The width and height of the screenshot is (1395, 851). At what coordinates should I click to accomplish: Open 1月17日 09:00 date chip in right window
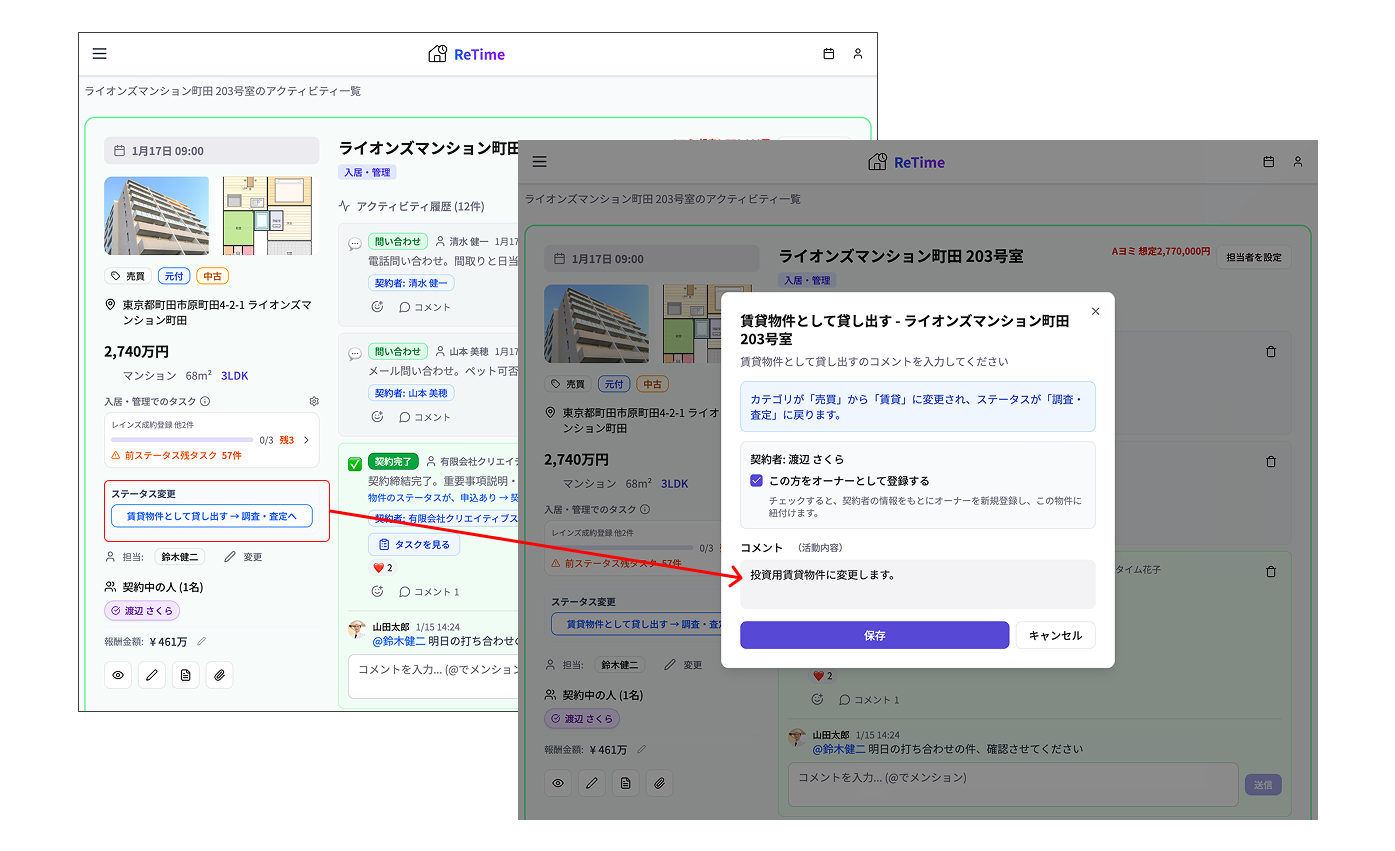[652, 259]
